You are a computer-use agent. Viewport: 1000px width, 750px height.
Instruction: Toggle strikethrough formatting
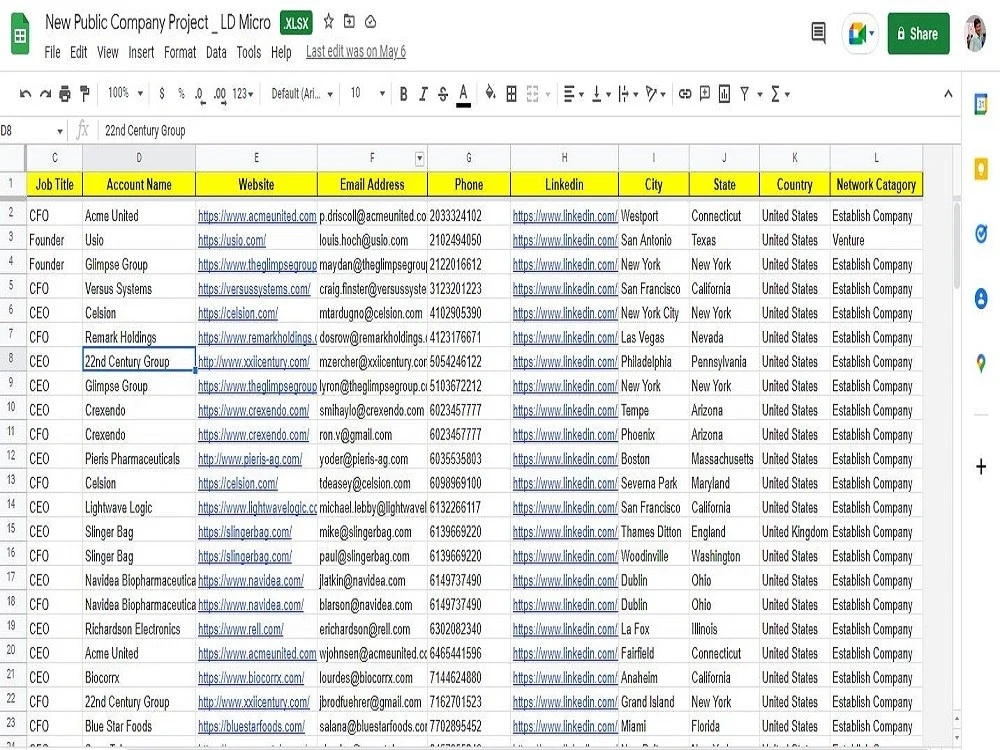(443, 94)
